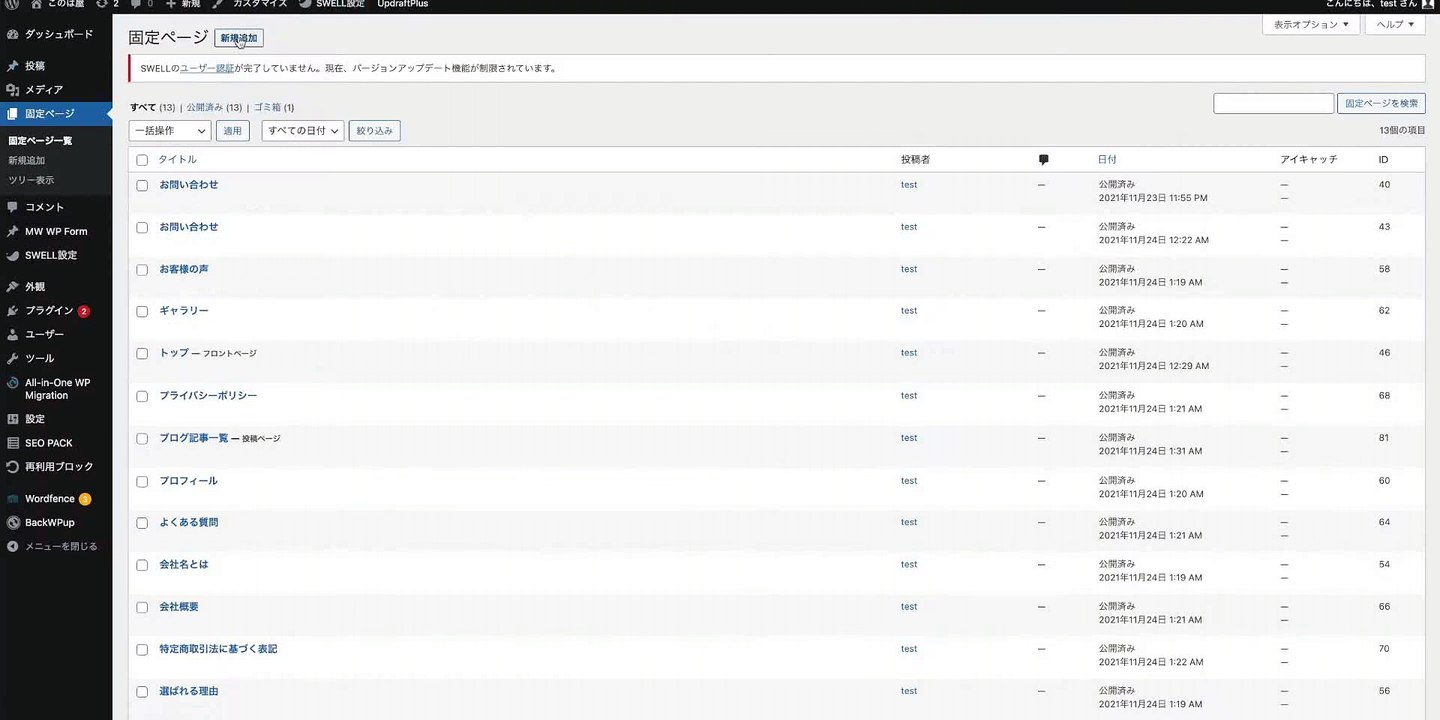Open SWELL設定 icon in the sidebar

tap(12, 255)
